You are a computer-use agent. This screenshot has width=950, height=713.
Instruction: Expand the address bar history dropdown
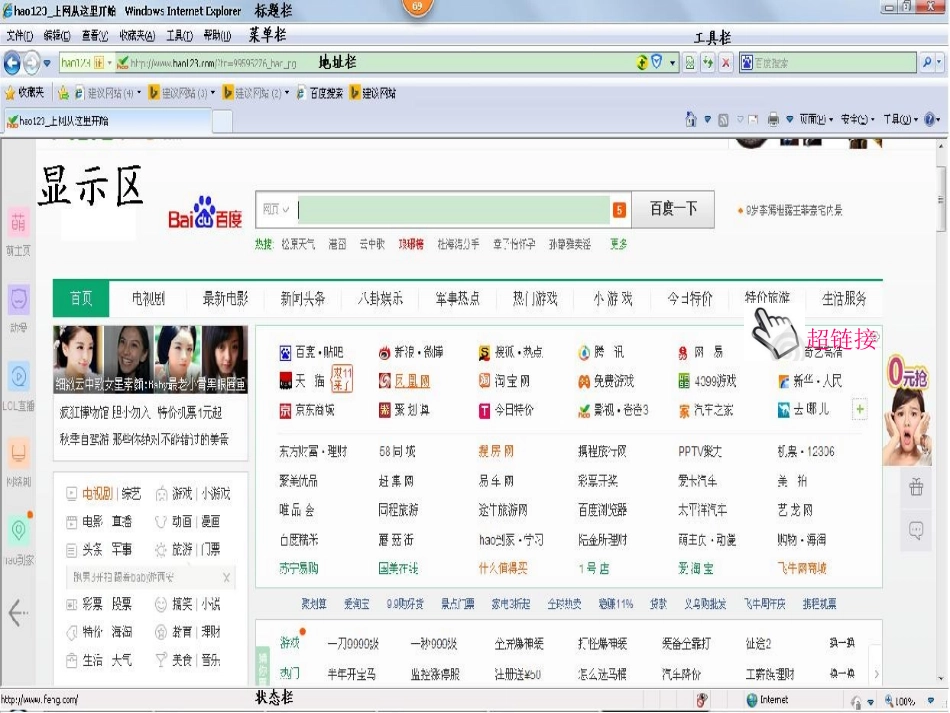coord(673,63)
